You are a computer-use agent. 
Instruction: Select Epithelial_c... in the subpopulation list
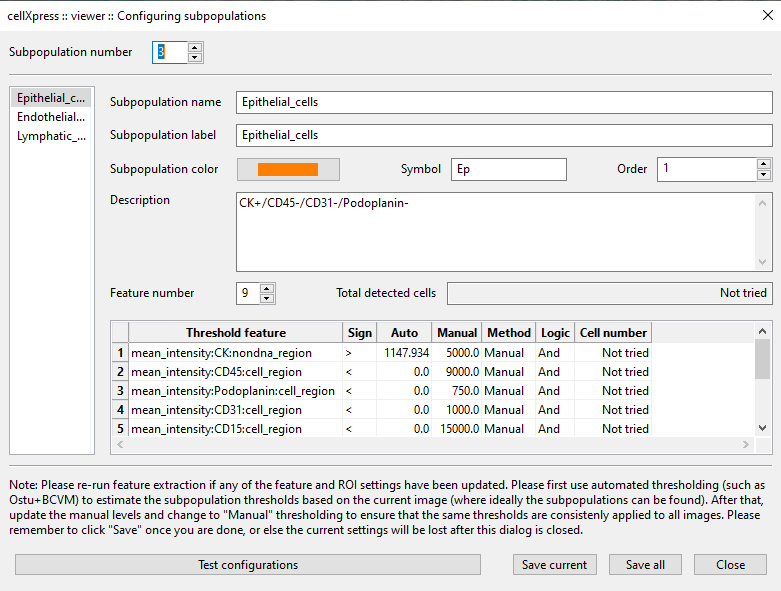(51, 98)
